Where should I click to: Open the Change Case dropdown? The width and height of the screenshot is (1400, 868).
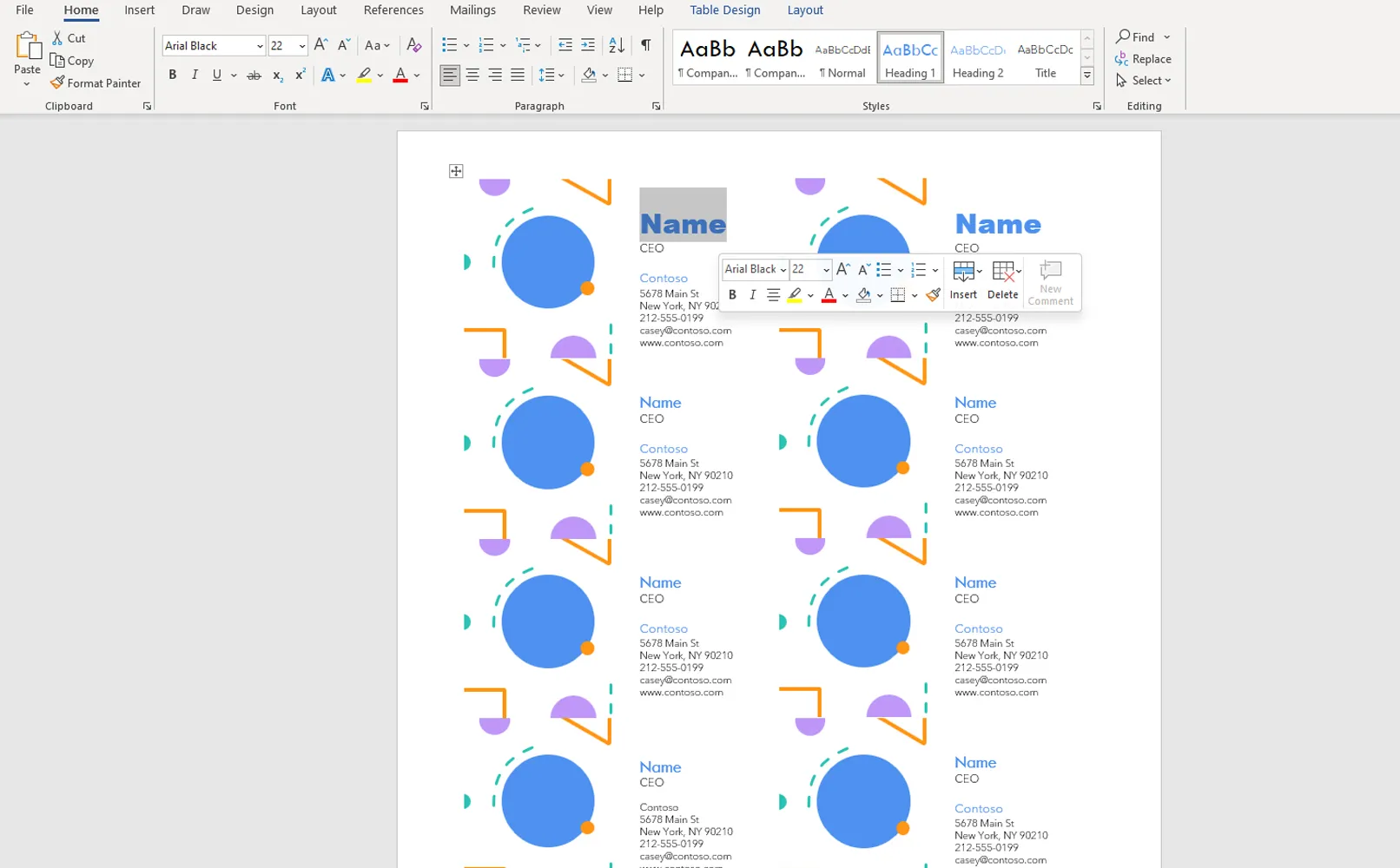pos(377,45)
